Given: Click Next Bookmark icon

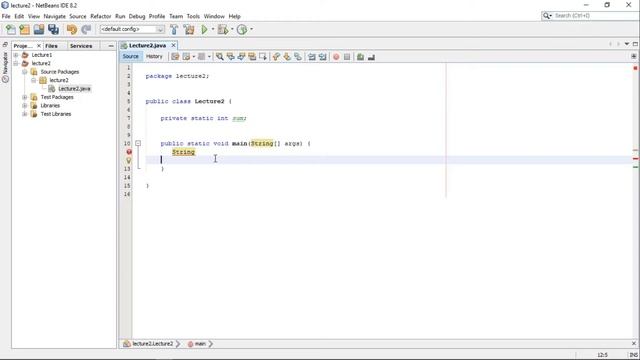Looking at the screenshot, I should click(287, 57).
